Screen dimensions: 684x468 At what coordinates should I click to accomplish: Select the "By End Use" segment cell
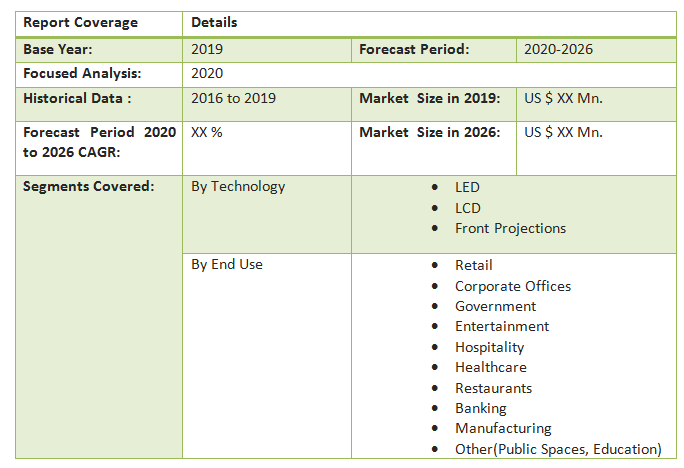click(227, 265)
